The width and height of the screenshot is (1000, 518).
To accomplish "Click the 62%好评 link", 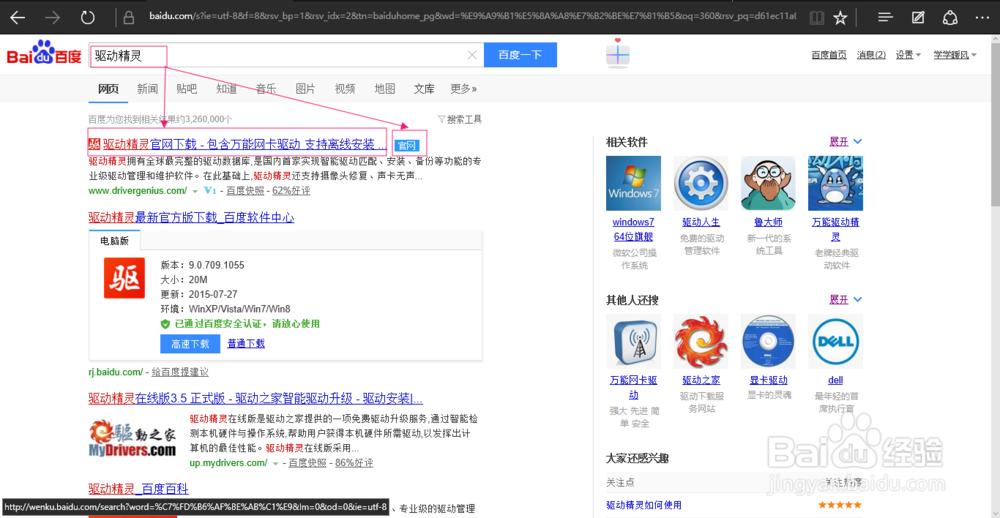I will click(x=291, y=191).
